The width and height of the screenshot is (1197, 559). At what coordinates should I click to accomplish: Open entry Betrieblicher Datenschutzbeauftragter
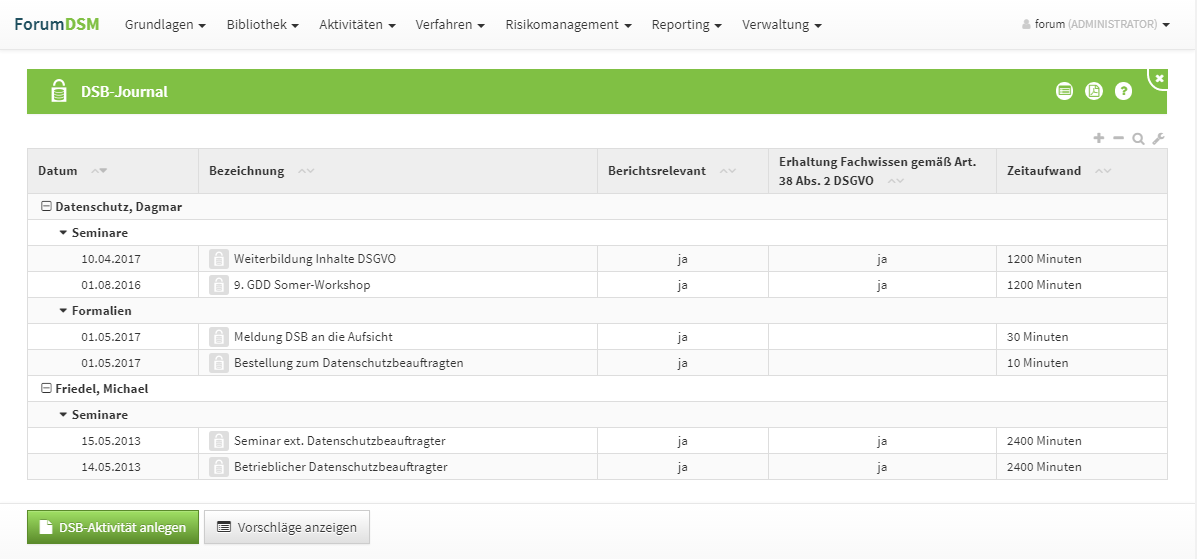pos(340,467)
